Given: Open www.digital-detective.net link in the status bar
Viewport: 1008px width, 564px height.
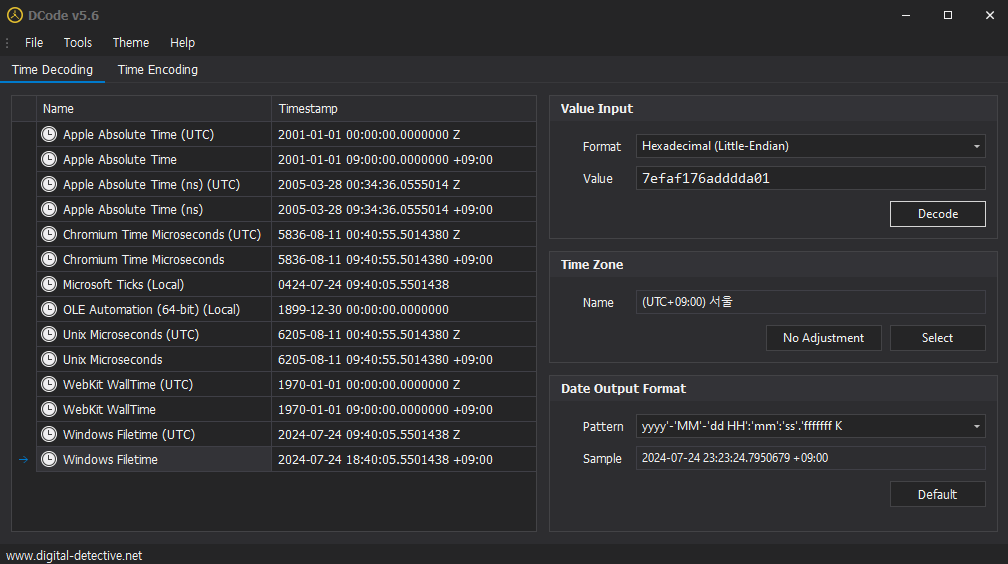Looking at the screenshot, I should [x=75, y=555].
